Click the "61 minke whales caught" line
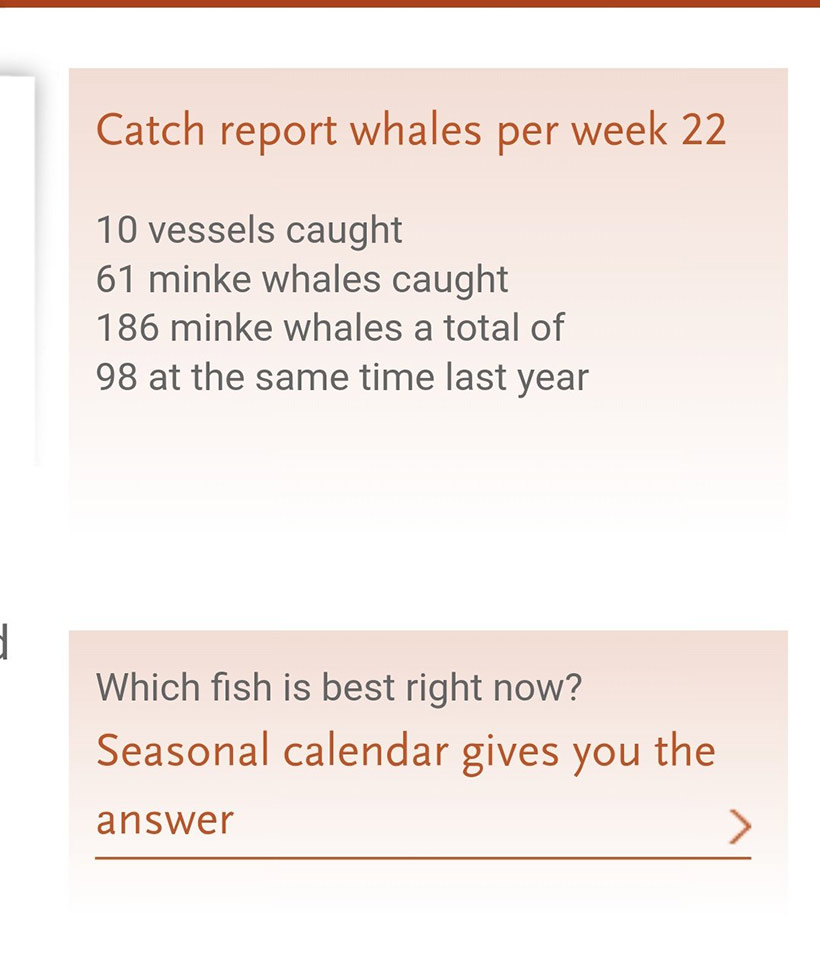Image resolution: width=820 pixels, height=954 pixels. pyautogui.click(x=302, y=280)
